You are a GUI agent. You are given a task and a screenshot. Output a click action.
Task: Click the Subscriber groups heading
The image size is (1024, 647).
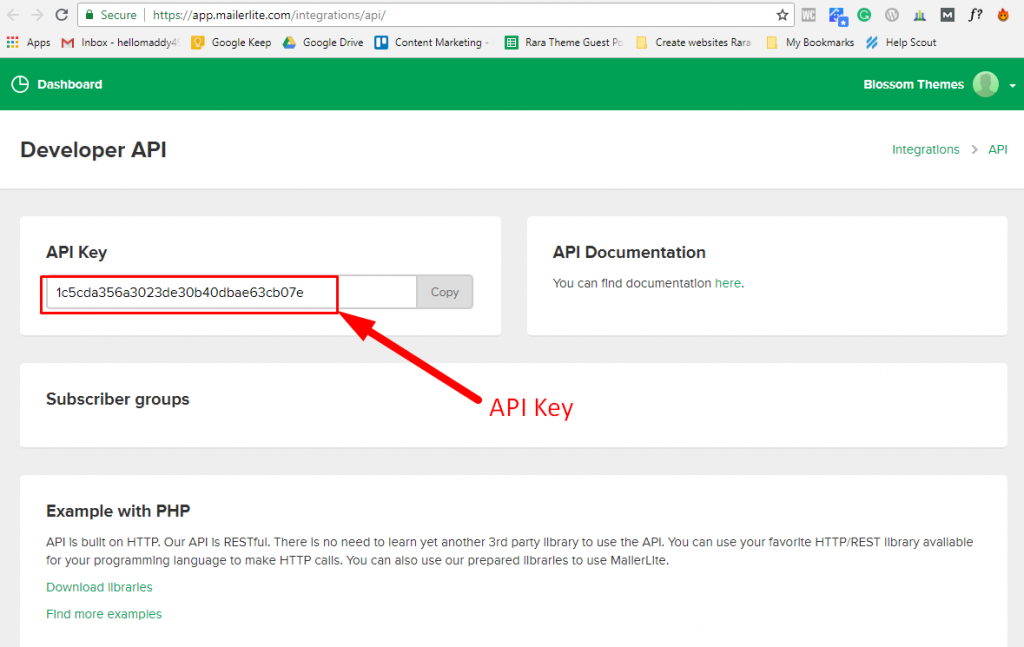click(x=118, y=399)
